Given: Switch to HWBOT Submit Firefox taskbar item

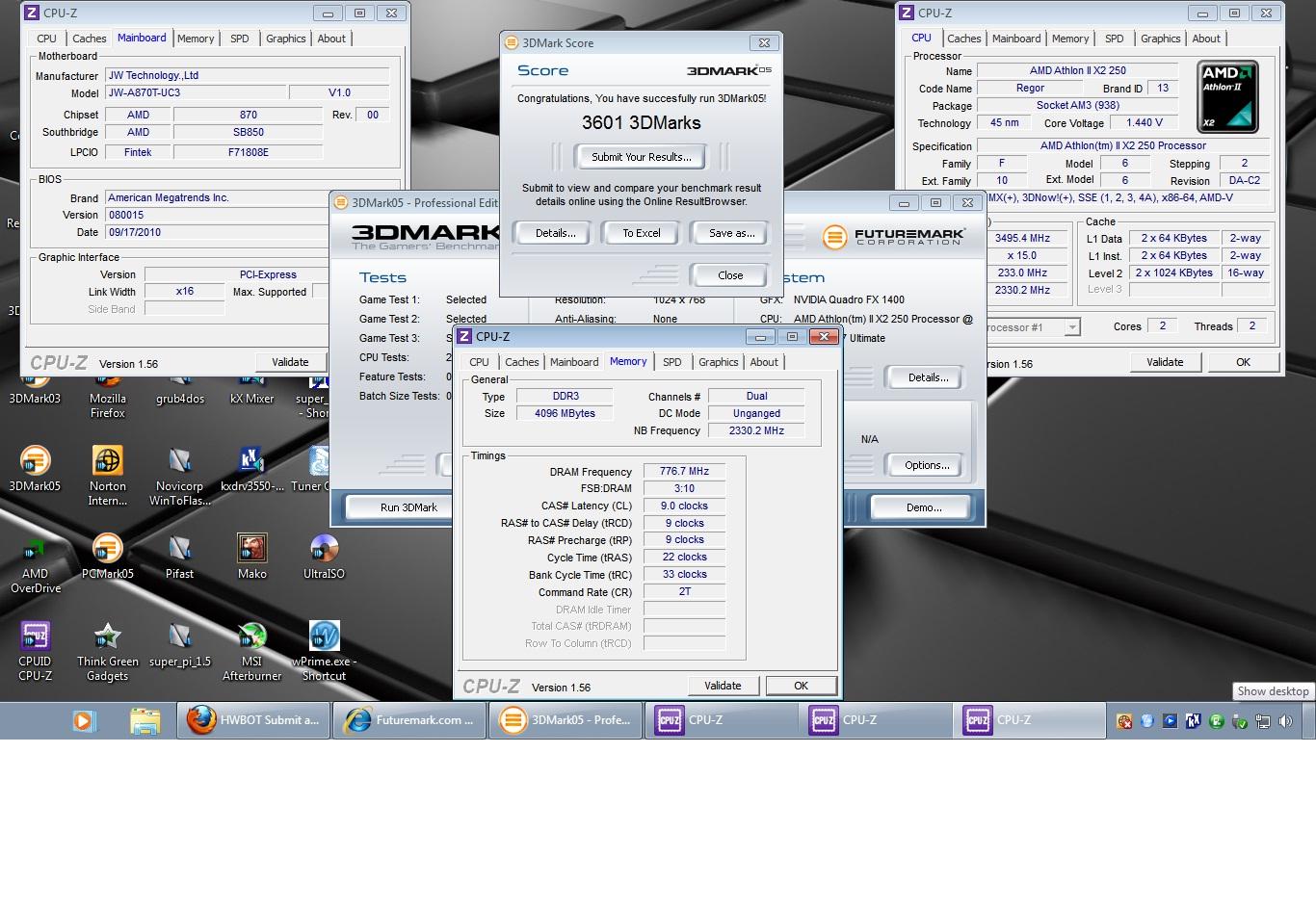Looking at the screenshot, I should coord(253,720).
